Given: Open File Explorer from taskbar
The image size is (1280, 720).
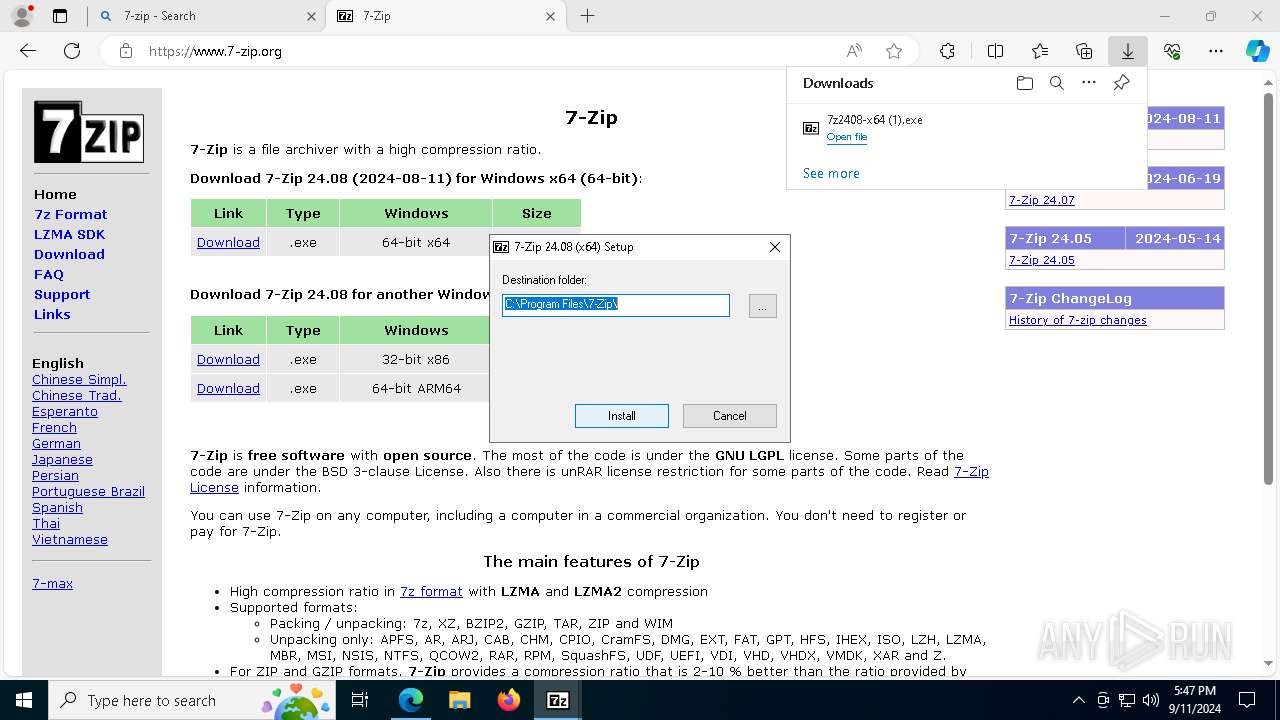Looking at the screenshot, I should pyautogui.click(x=460, y=700).
